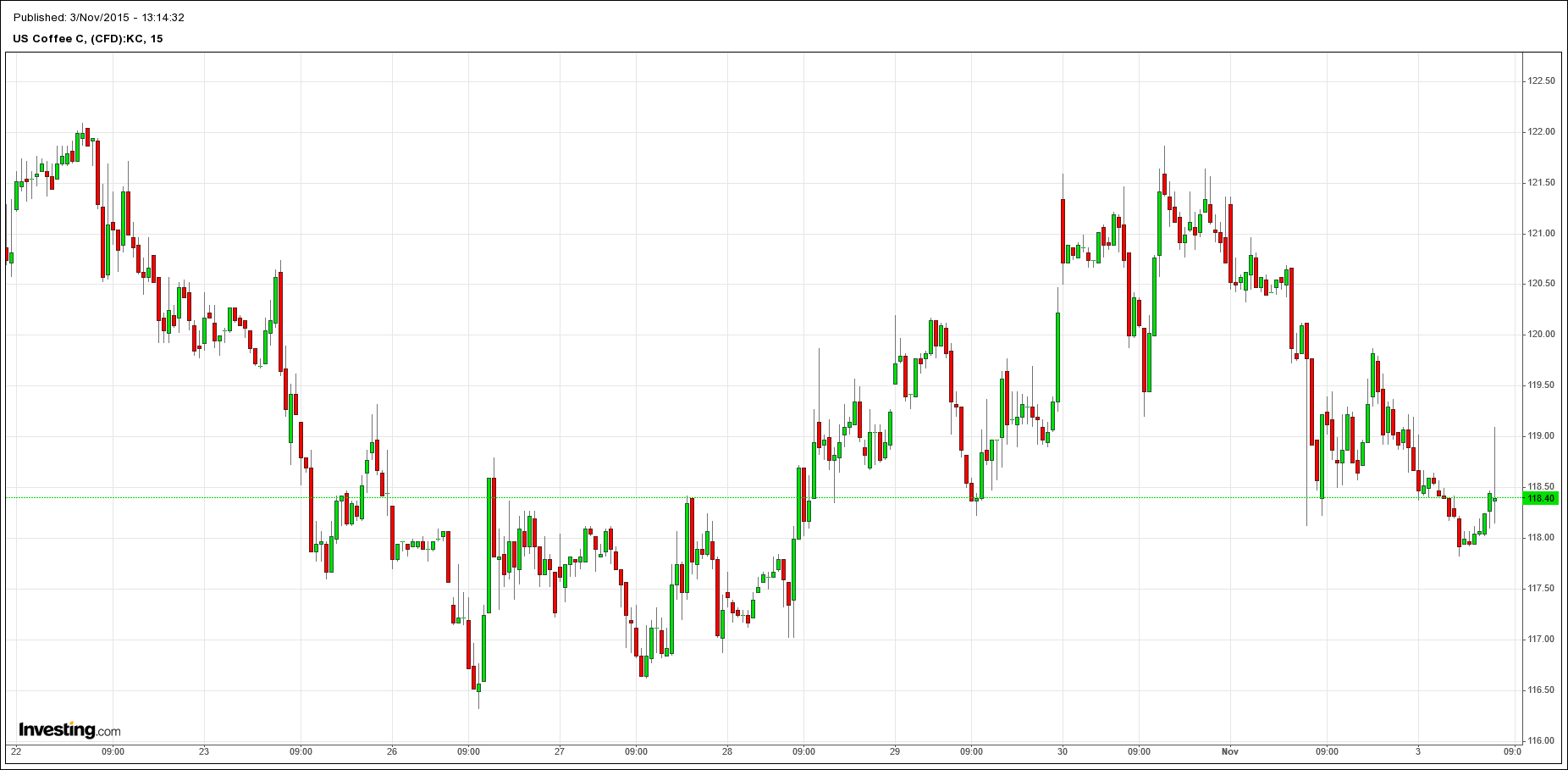Select the chart title US Coffee C, (CFD):KC, 15

pos(88,38)
